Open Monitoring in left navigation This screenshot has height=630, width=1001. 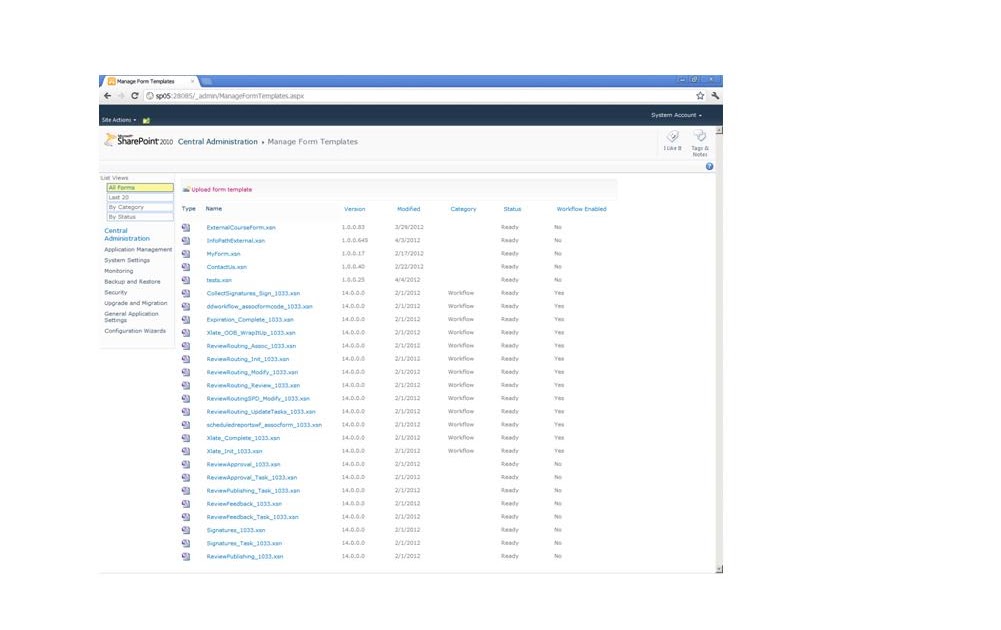(119, 271)
